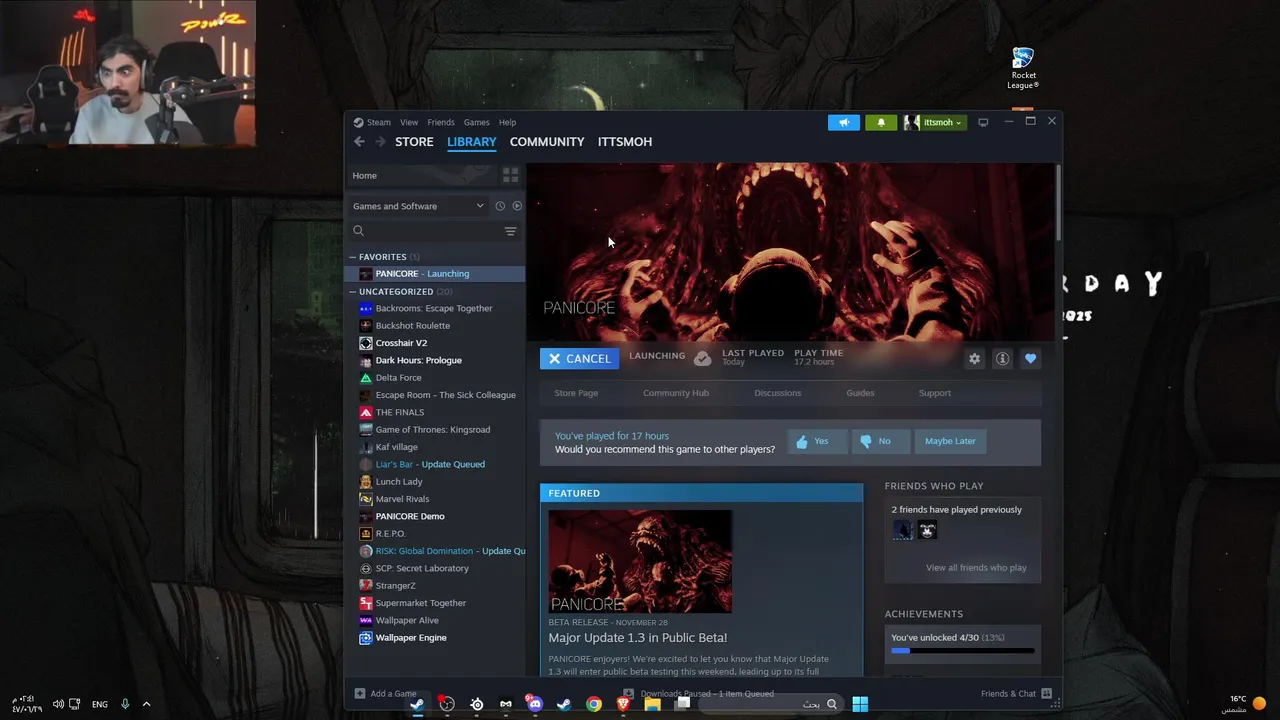View all friends who play
Image resolution: width=1280 pixels, height=720 pixels.
976,568
